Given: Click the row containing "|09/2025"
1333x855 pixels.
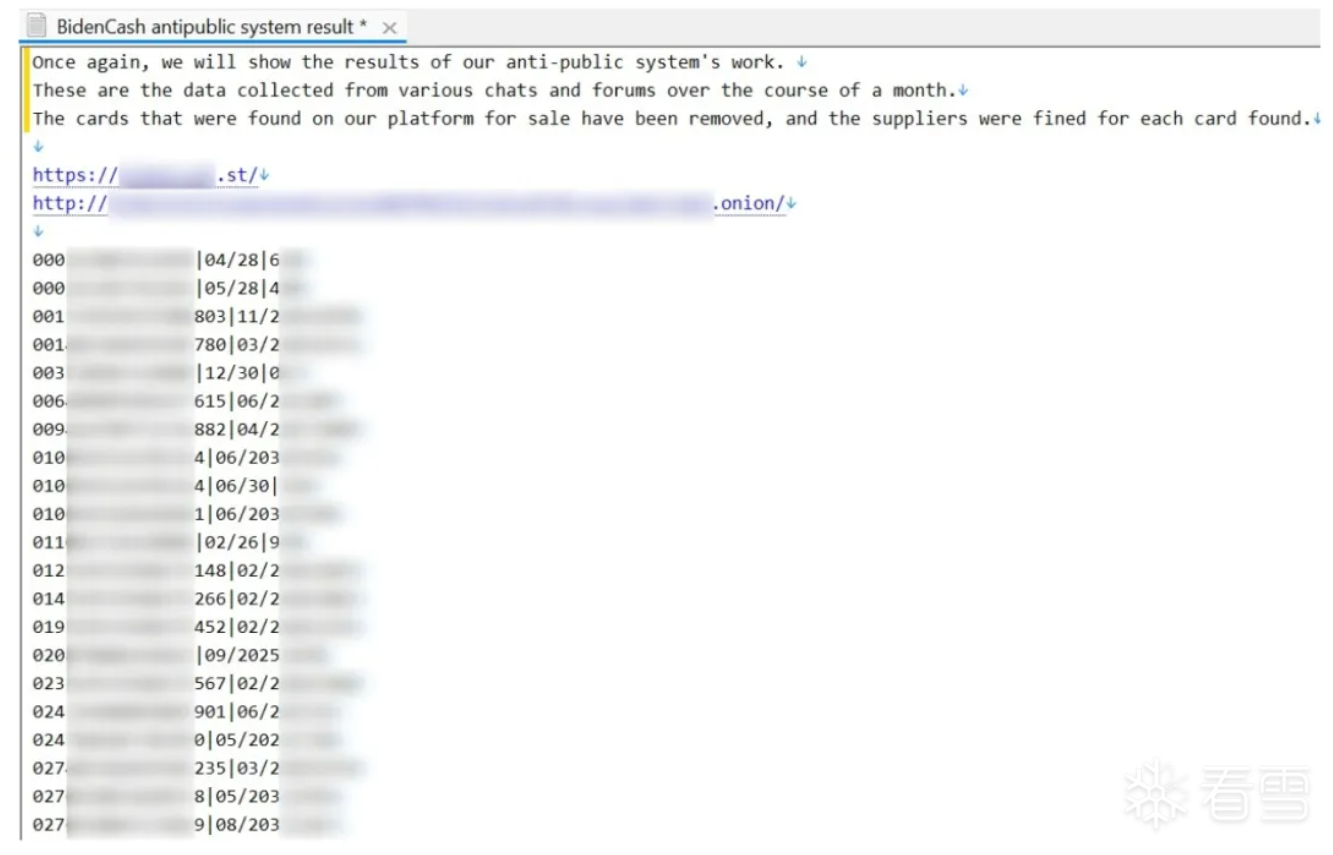Looking at the screenshot, I should (180, 655).
